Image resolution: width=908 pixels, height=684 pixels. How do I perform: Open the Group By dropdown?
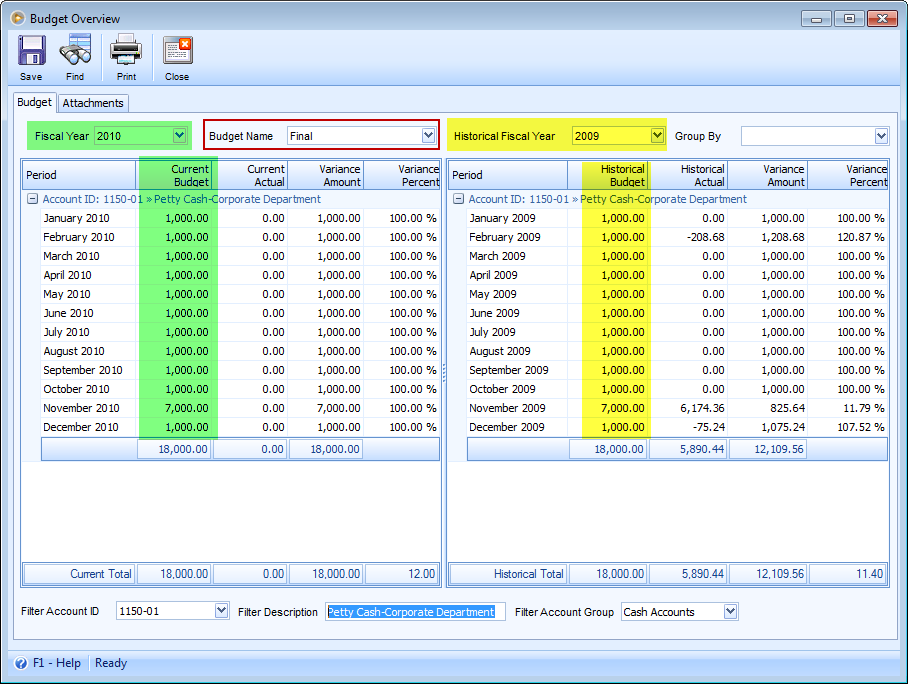(x=881, y=137)
